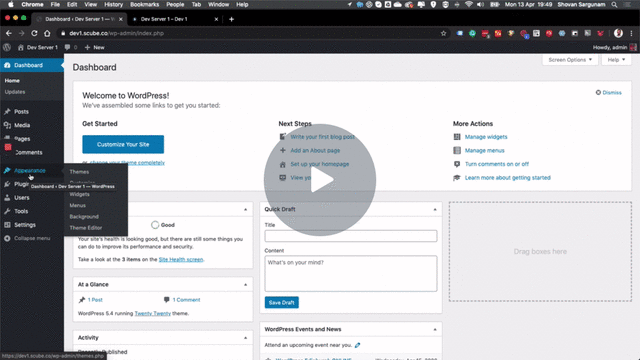Open Theme Editor from Appearance submenu
The image size is (640, 360).
point(86,228)
